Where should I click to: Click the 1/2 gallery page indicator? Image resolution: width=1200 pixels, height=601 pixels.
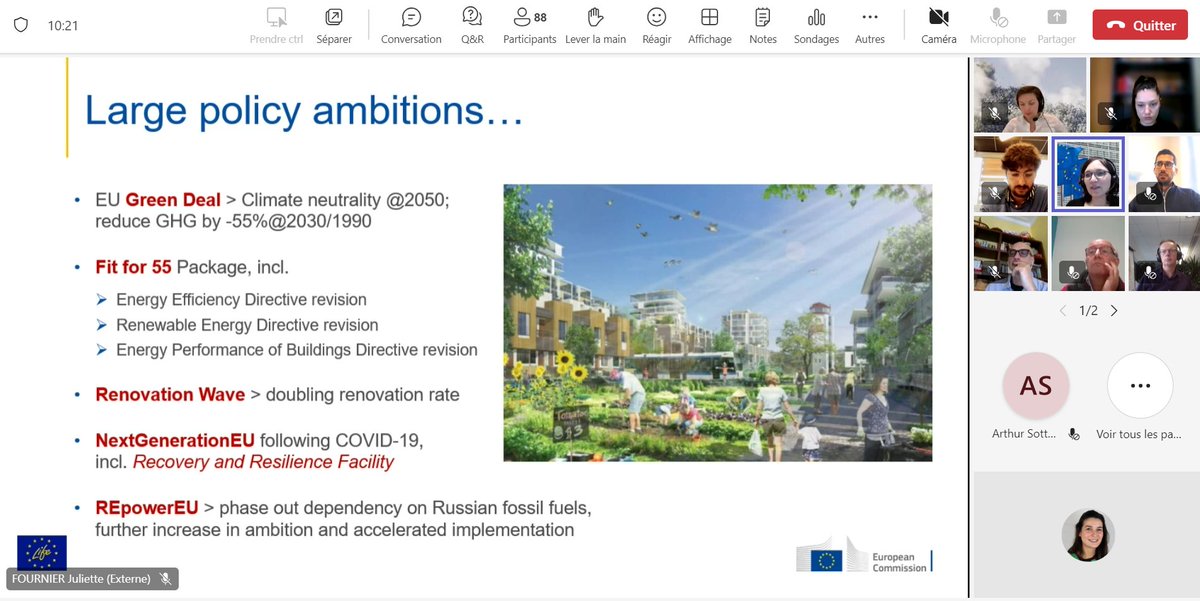click(x=1088, y=311)
